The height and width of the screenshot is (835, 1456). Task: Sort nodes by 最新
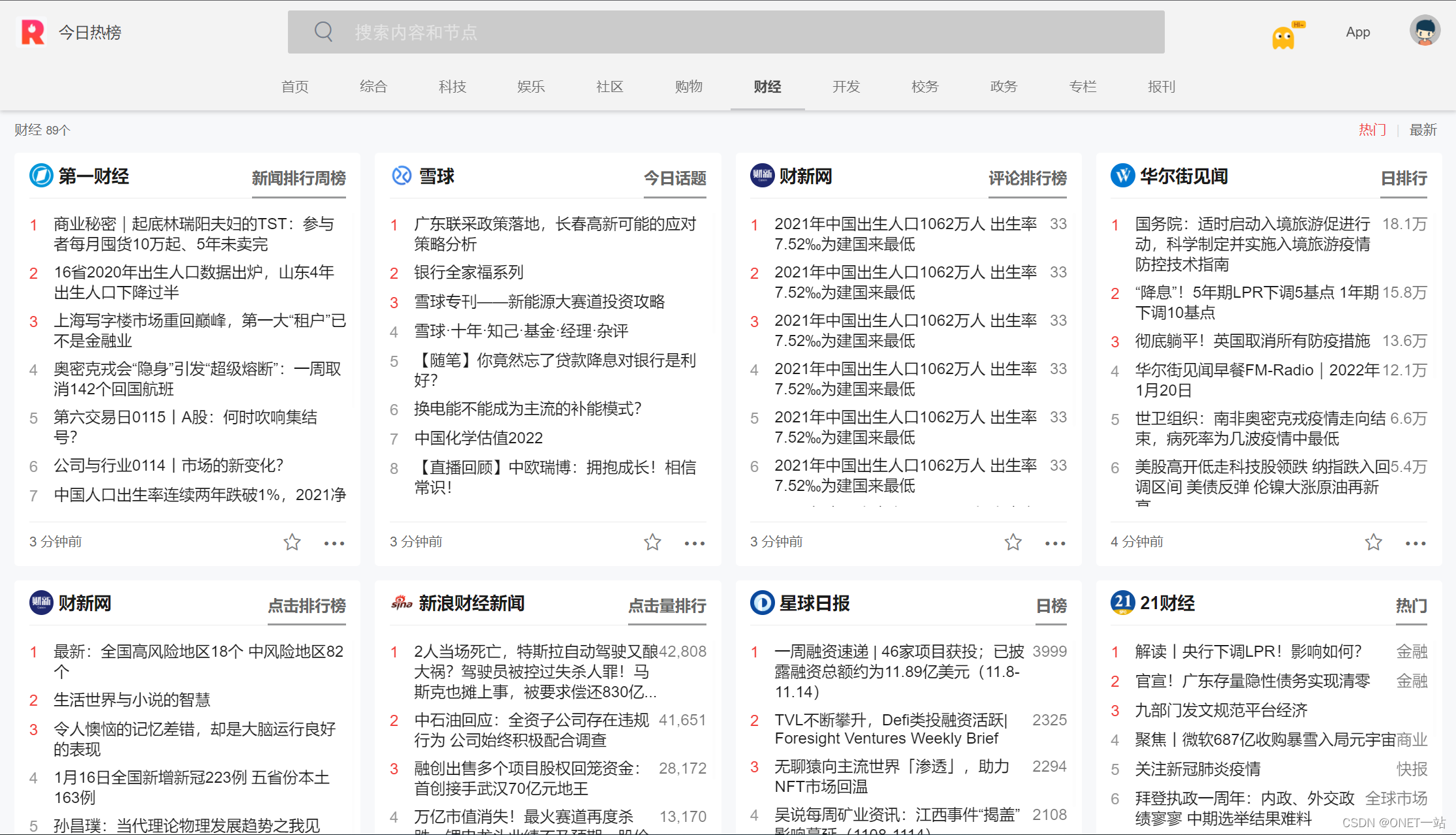1423,129
